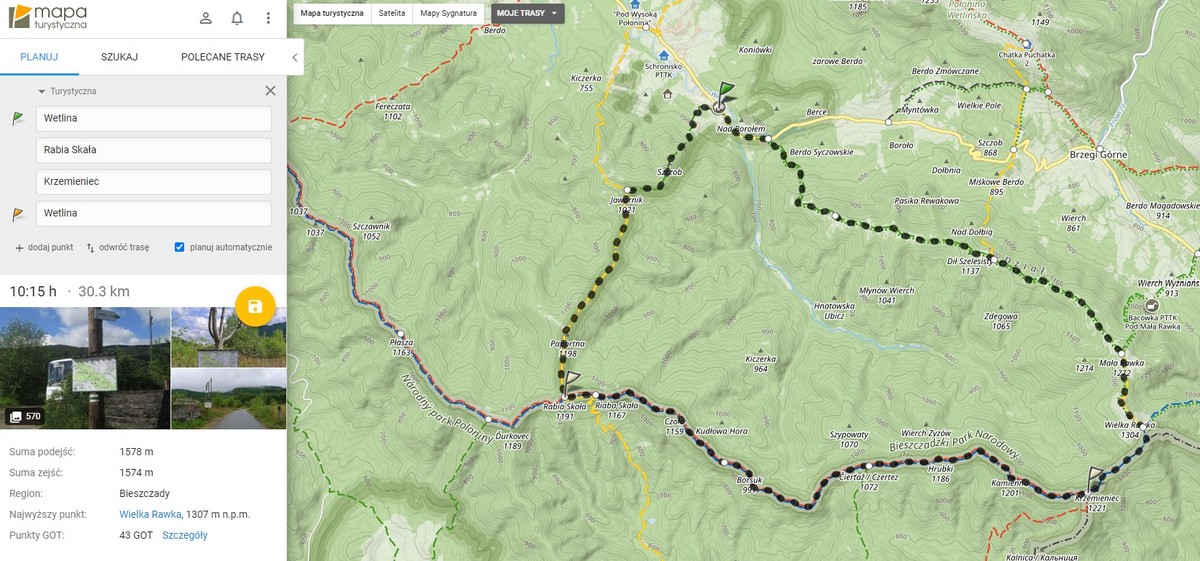Switch map layer to Satelita
Image resolution: width=1200 pixels, height=561 pixels.
392,13
